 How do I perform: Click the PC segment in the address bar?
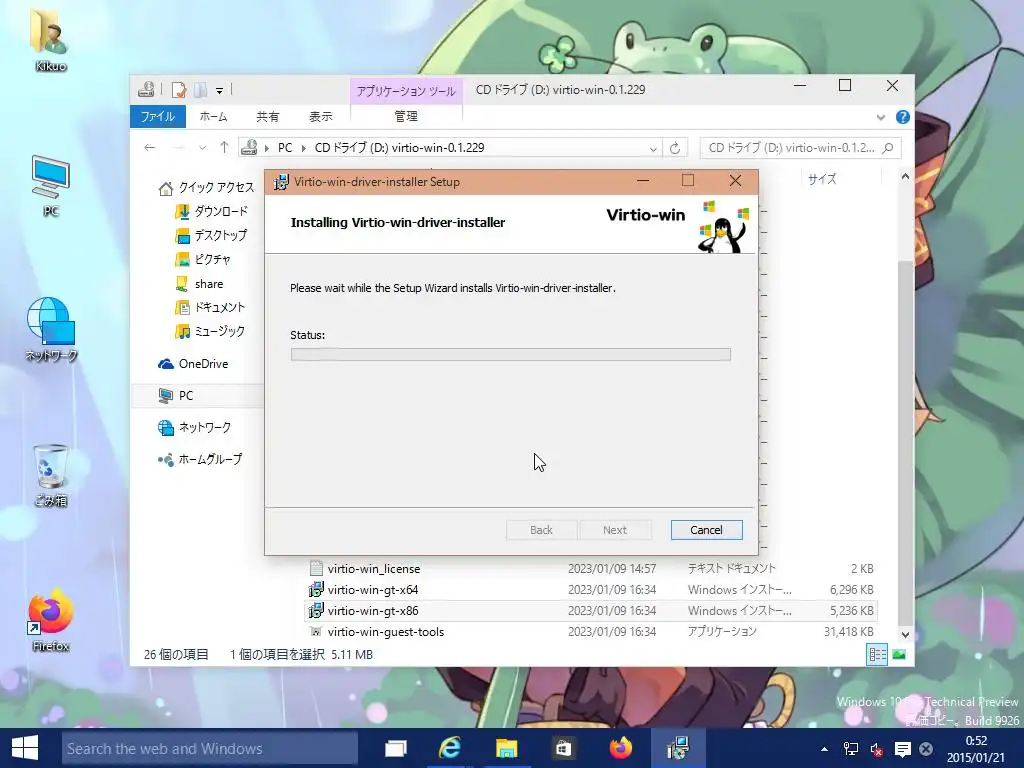coord(285,148)
